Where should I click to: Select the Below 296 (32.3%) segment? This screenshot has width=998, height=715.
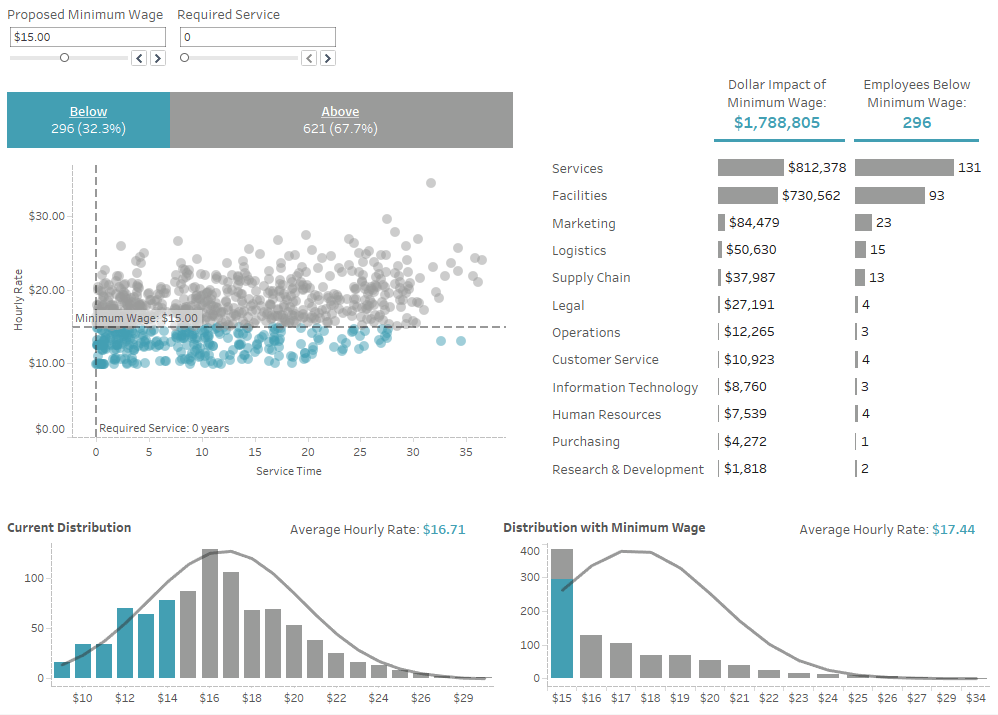[88, 120]
